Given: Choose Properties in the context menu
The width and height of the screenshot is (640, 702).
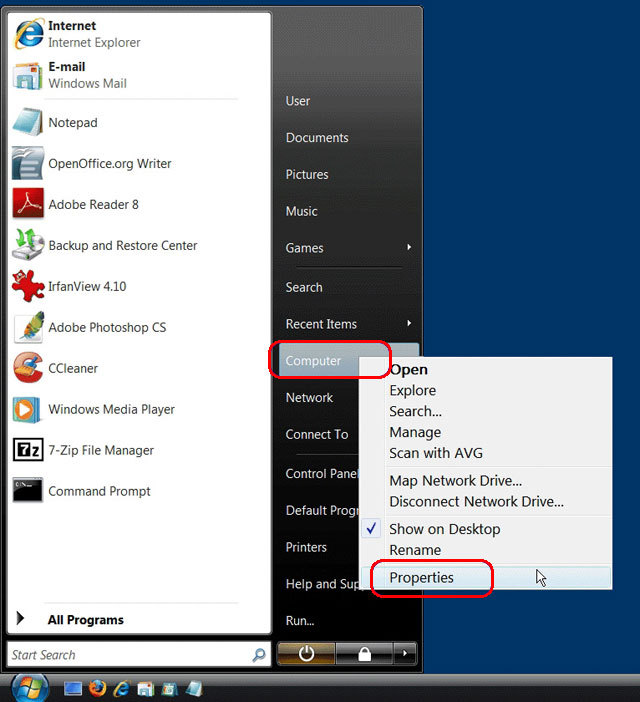Looking at the screenshot, I should coord(421,577).
